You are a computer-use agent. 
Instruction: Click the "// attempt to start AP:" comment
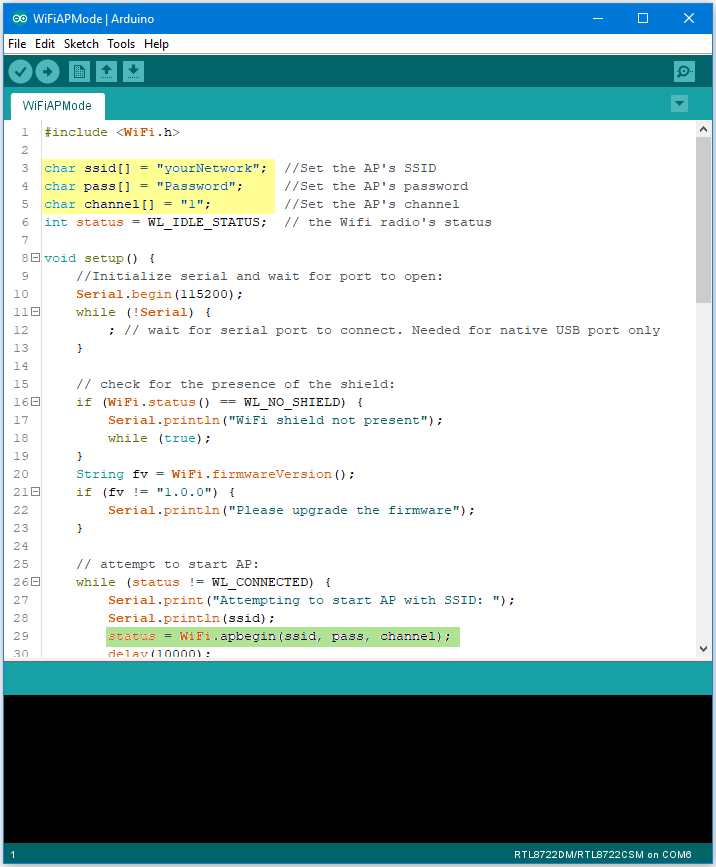tap(167, 564)
